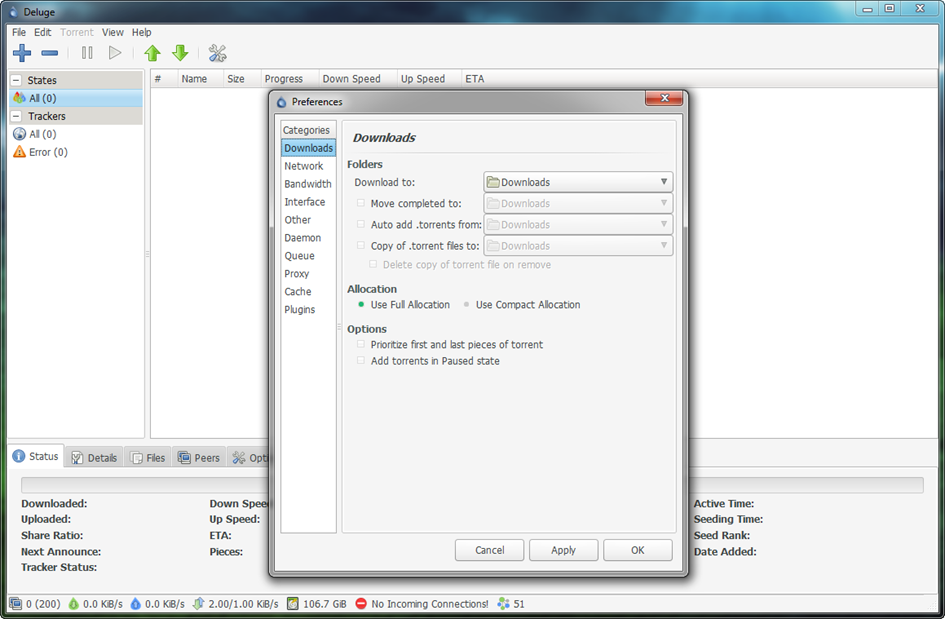Select Use Compact Allocation radio button
945x619 pixels.
(466, 304)
